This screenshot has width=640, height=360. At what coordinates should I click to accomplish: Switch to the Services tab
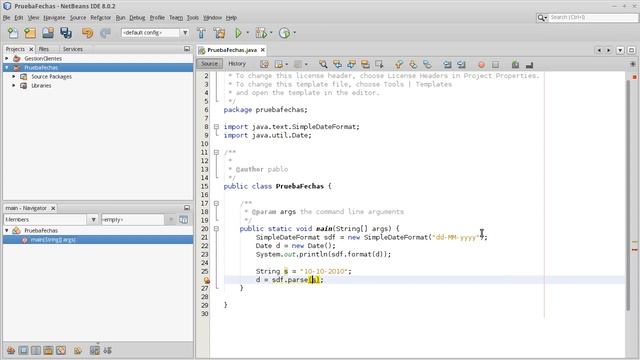tap(73, 49)
